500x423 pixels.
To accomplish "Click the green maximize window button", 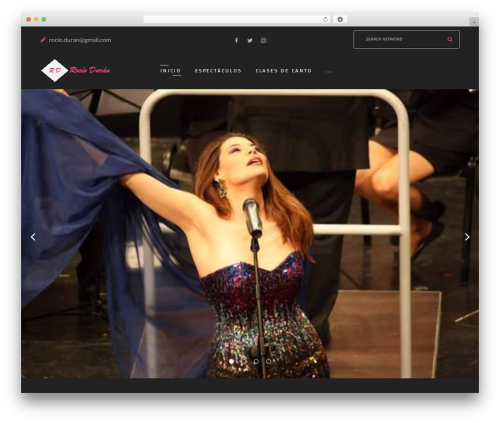I will 44,20.
